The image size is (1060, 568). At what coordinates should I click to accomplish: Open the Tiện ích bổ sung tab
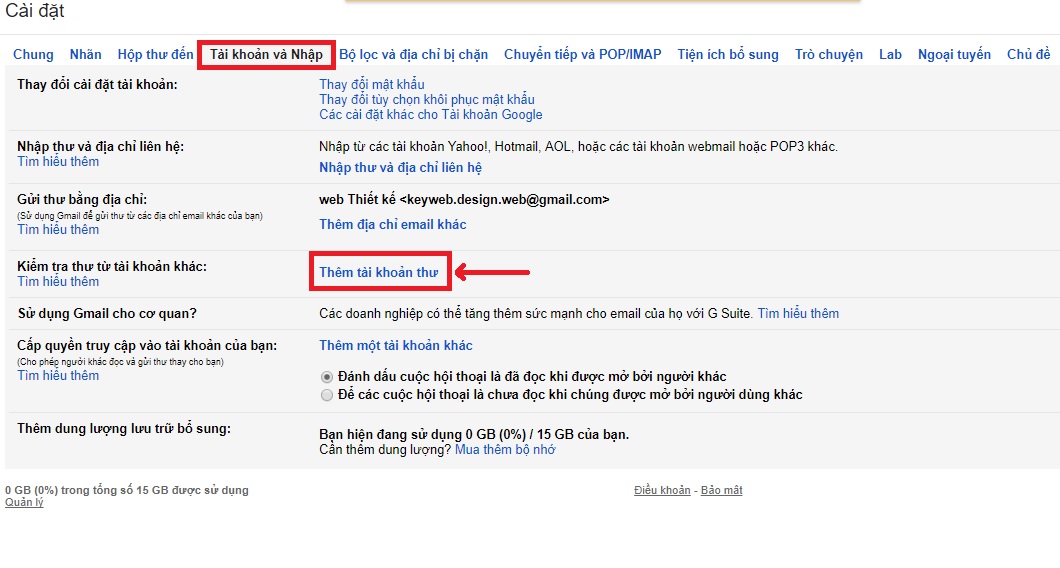[728, 55]
